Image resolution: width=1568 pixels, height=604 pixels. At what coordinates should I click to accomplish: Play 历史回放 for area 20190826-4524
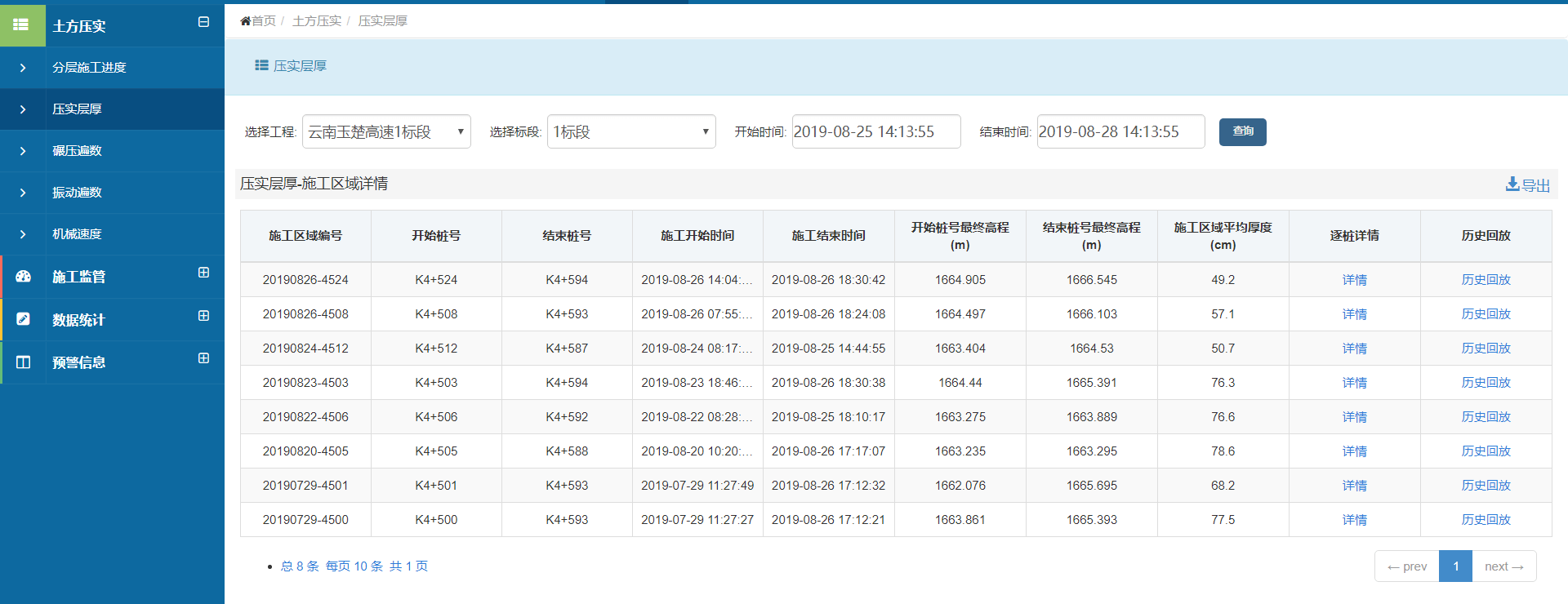1486,280
